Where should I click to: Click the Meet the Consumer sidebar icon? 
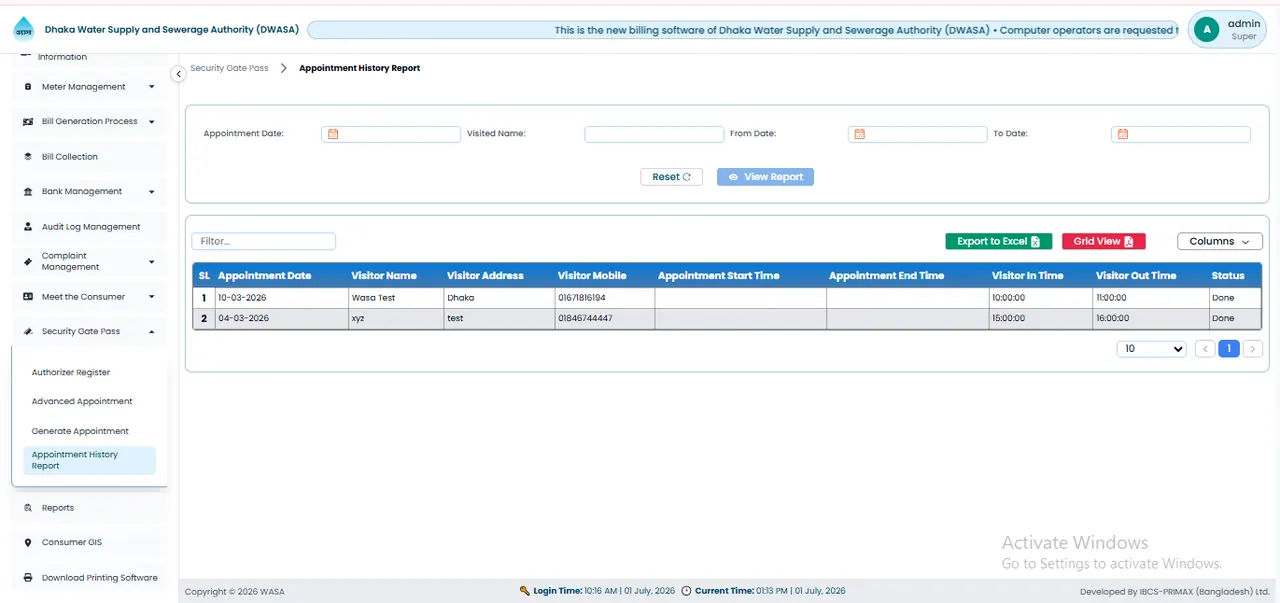[x=28, y=297]
